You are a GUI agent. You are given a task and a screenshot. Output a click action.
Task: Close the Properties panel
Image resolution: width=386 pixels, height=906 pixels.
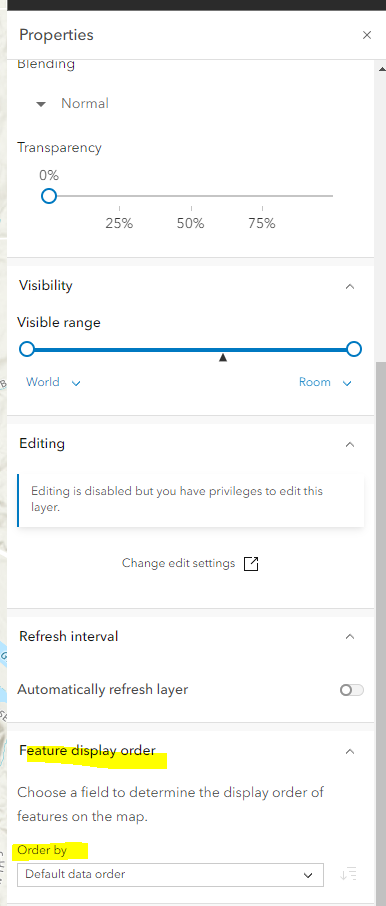coord(367,35)
